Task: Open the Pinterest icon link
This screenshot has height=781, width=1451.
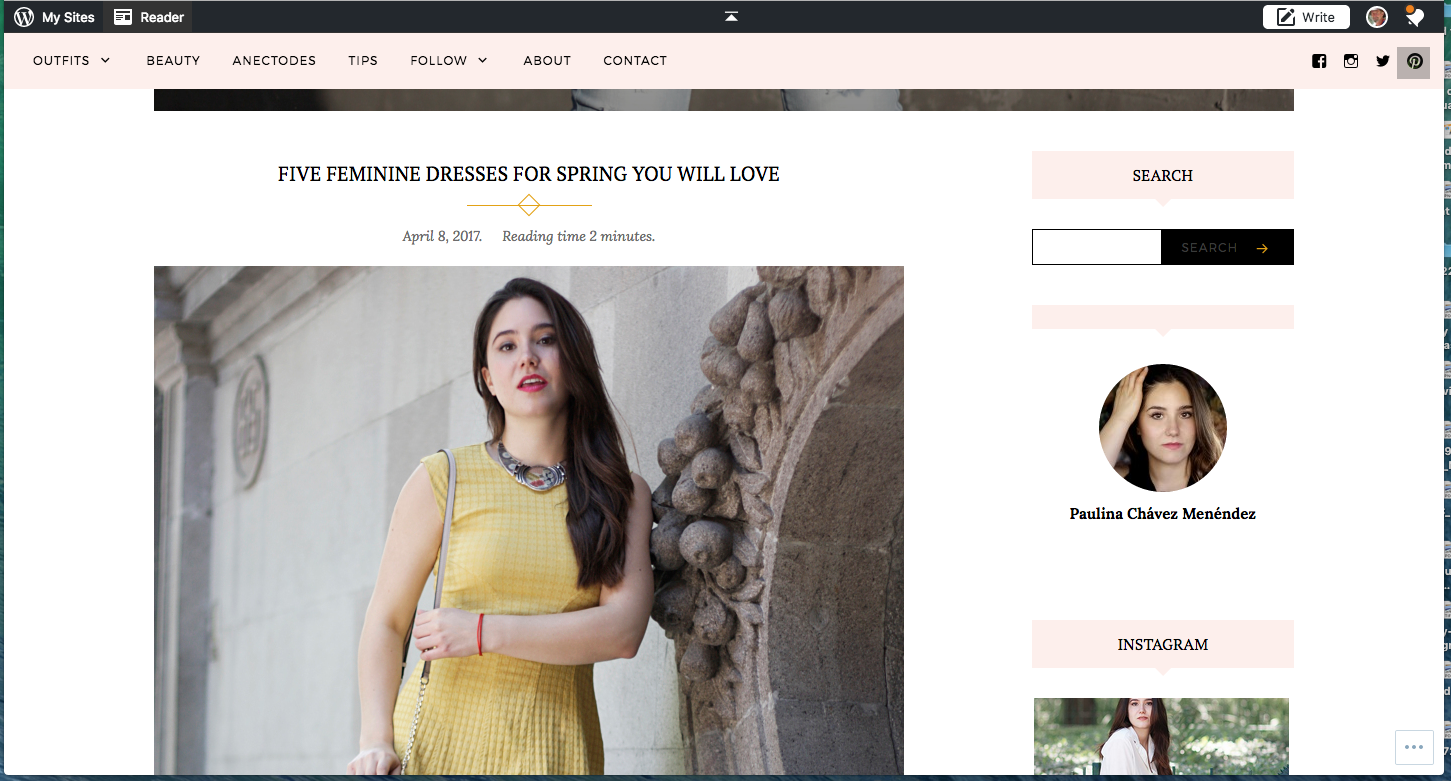Action: [1414, 62]
